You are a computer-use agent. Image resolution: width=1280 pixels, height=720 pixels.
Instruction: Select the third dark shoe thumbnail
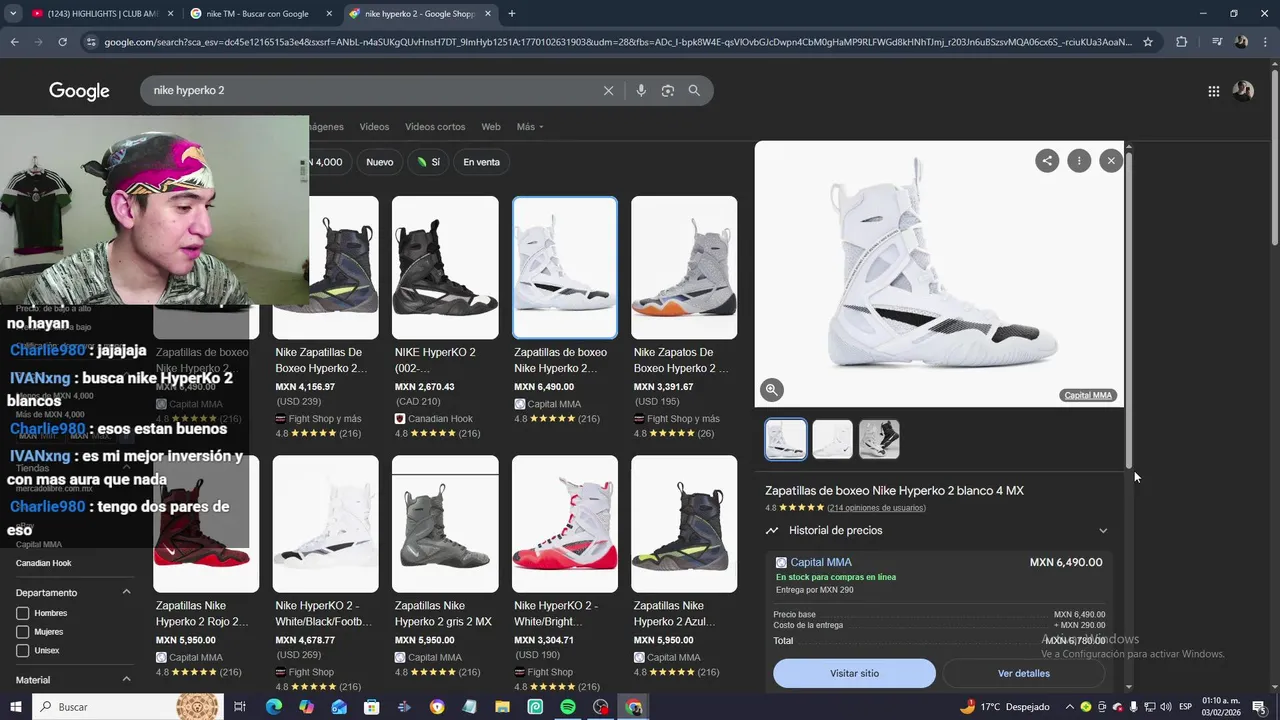click(x=879, y=439)
